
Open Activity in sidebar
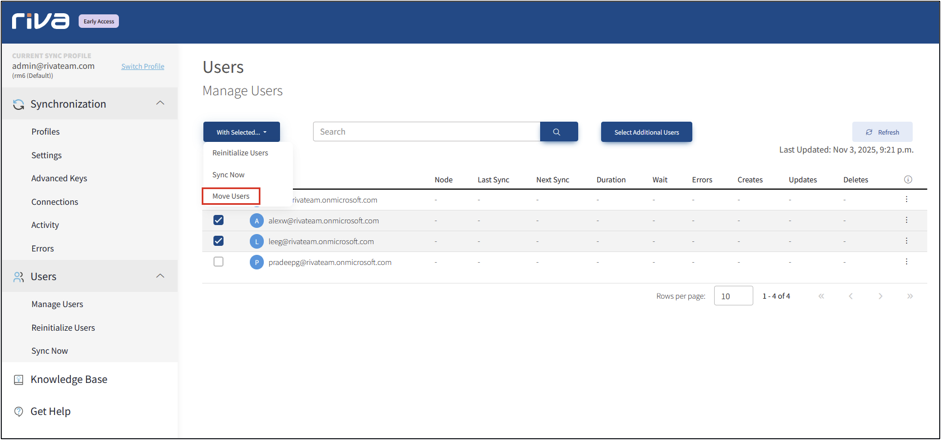(45, 225)
